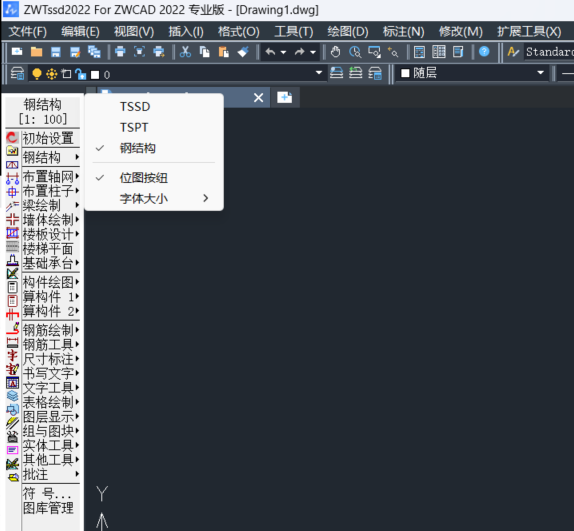The image size is (574, 531).
Task: Click 图库管理 in the side panel
Action: coord(48,508)
